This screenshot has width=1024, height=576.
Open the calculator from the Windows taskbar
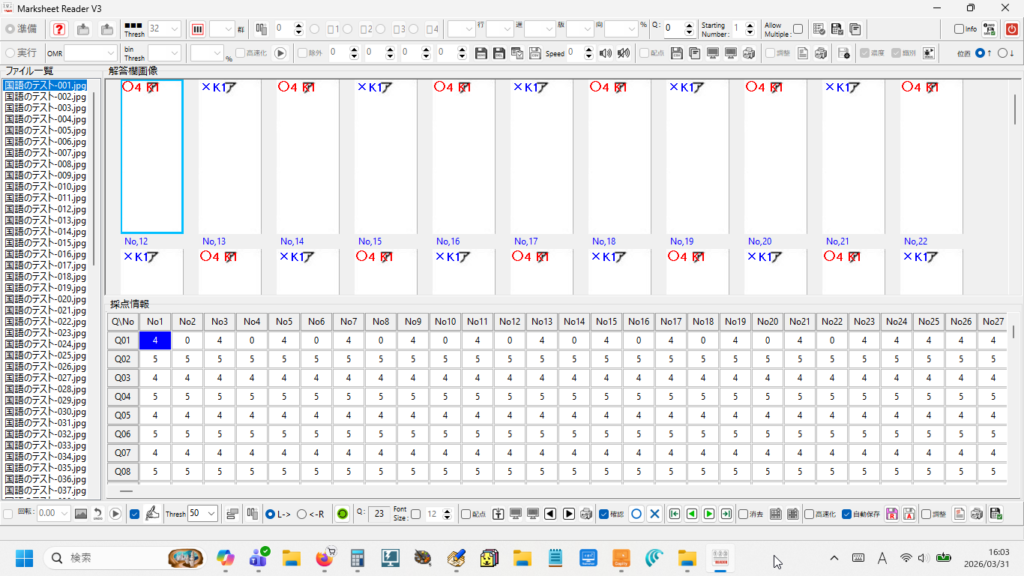pyautogui.click(x=356, y=557)
